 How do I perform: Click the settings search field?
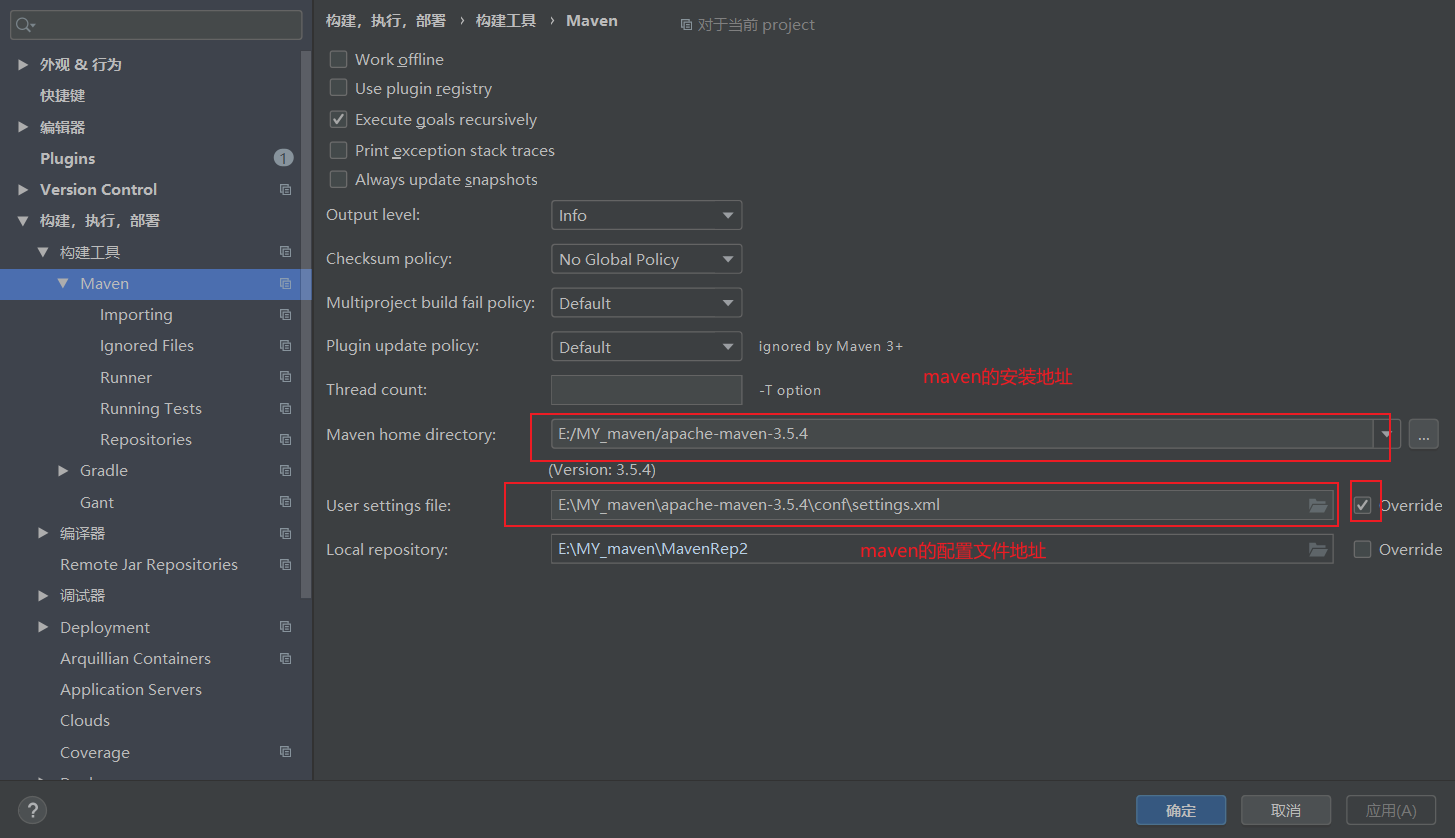tap(156, 25)
